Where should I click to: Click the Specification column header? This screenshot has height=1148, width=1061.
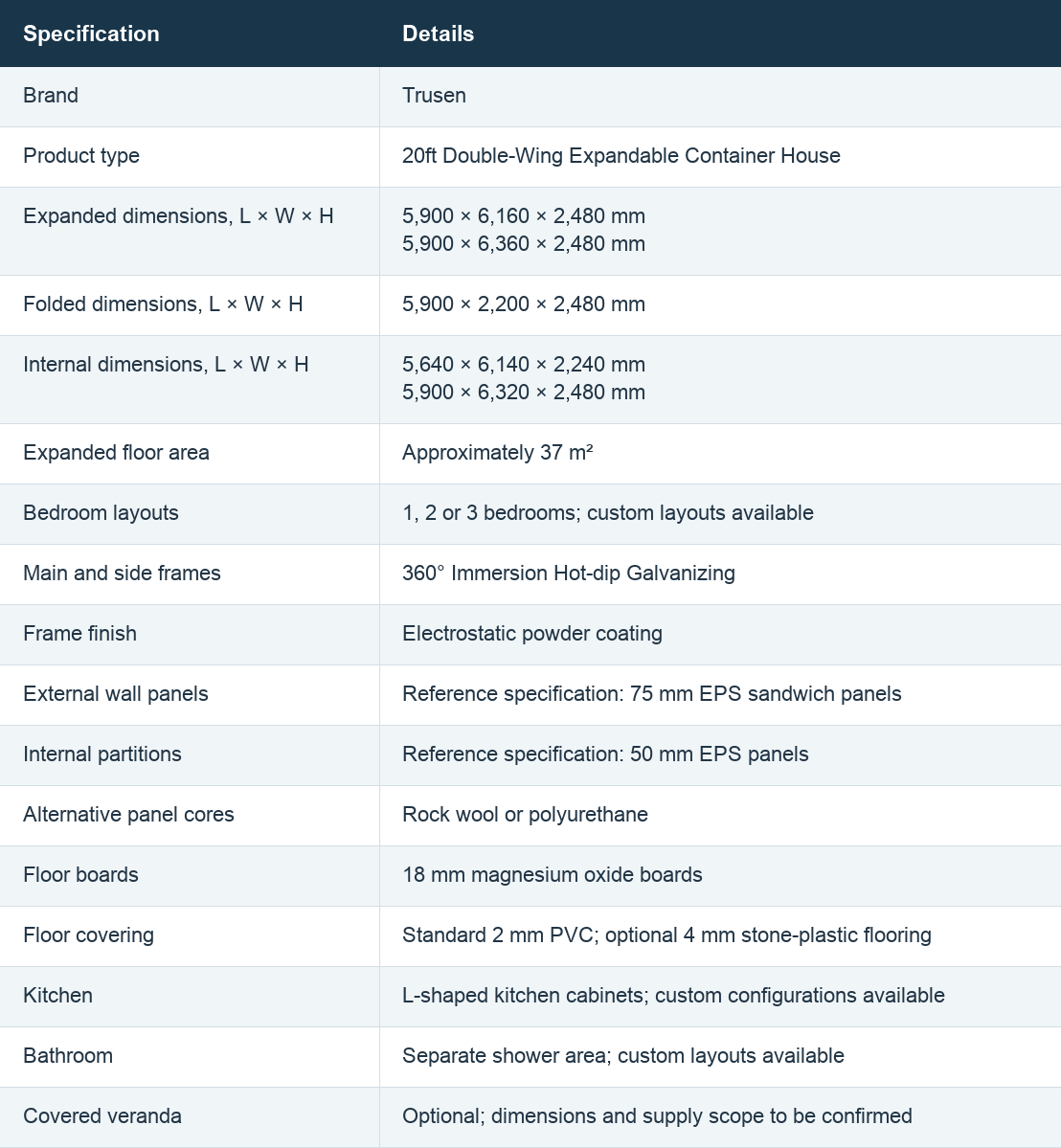click(x=91, y=34)
